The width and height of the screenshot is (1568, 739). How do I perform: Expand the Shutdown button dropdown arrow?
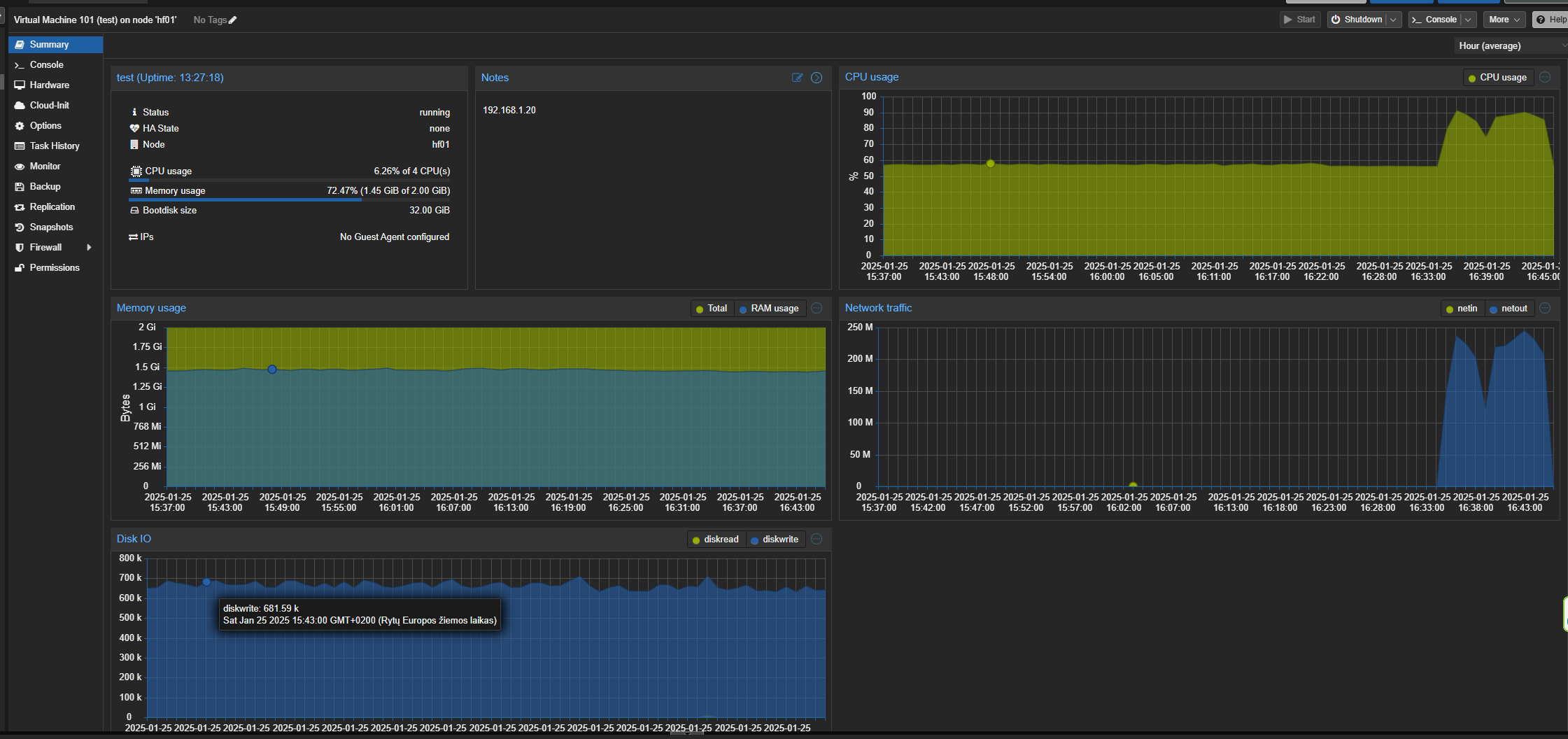tap(1393, 20)
